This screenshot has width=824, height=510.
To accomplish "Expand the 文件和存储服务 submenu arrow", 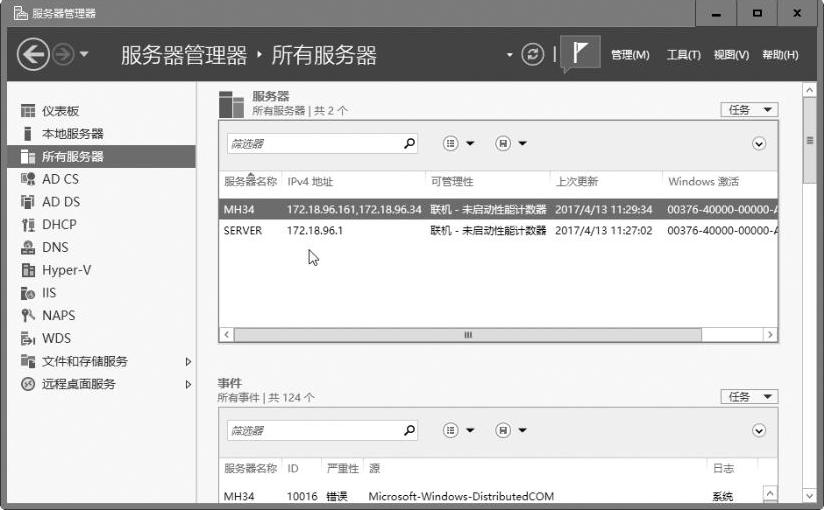I will tap(188, 361).
